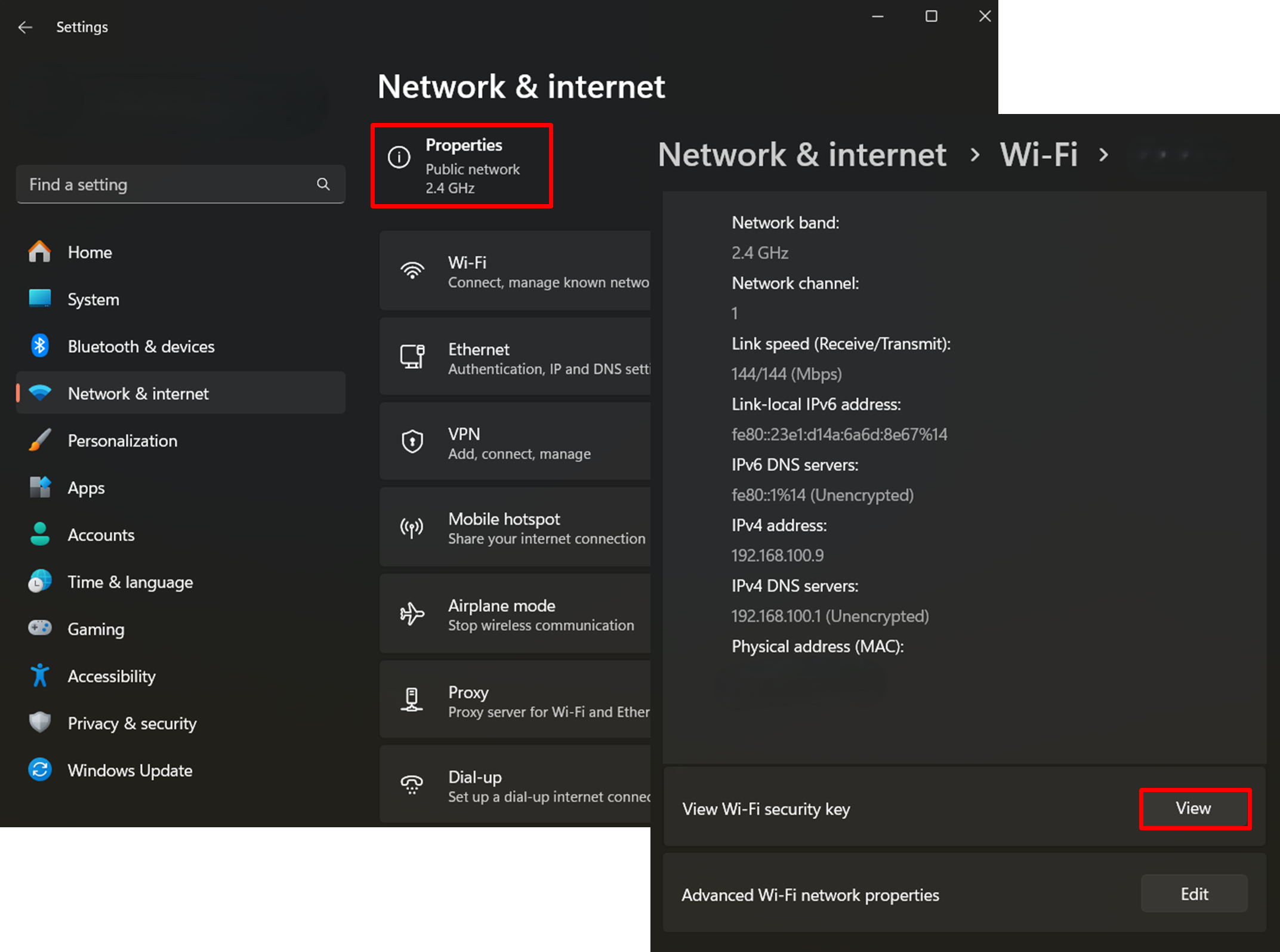Open Personalization settings
This screenshot has height=952, width=1280.
[181, 440]
